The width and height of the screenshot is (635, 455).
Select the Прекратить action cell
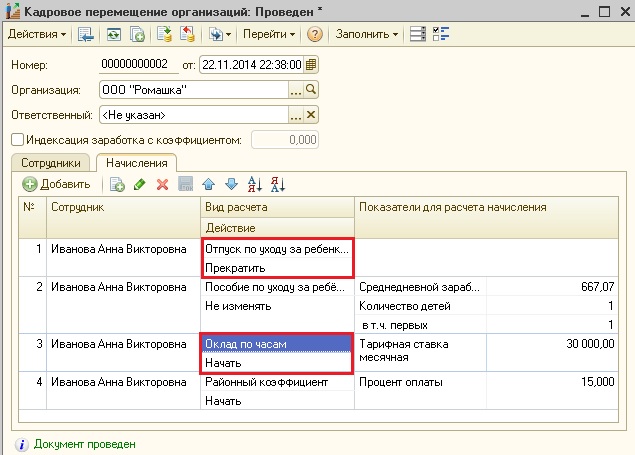[x=277, y=268]
